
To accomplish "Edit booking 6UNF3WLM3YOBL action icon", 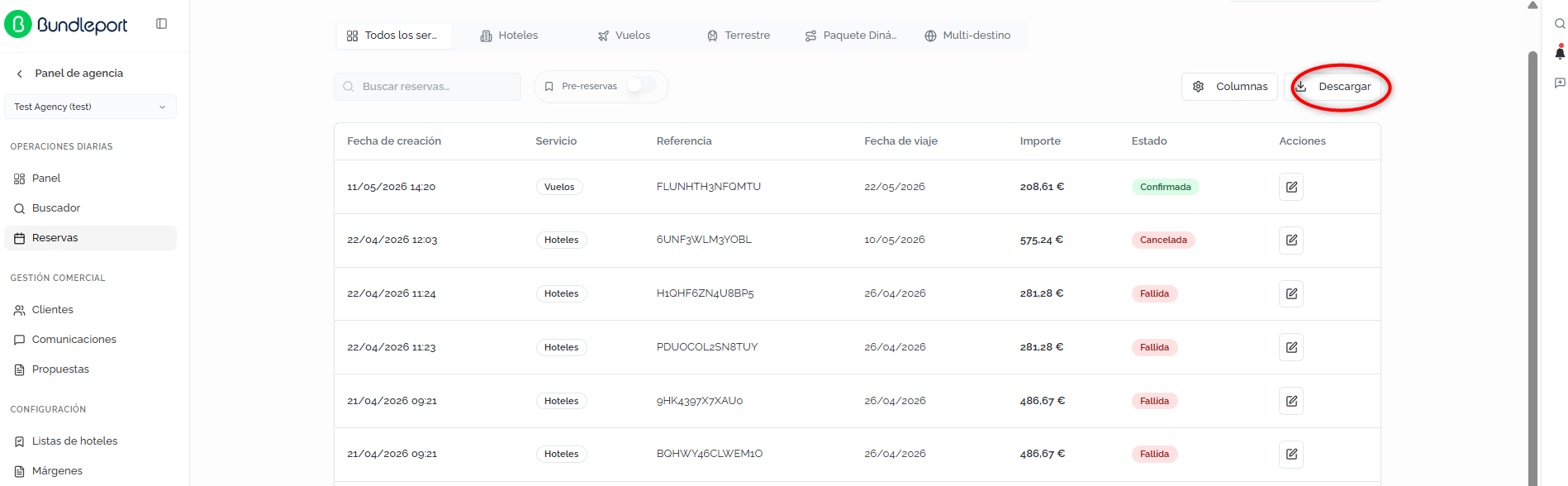I will 1291,241.
